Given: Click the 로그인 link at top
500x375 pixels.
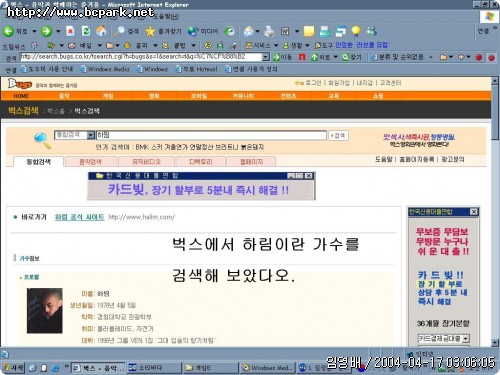Looking at the screenshot, I should pos(313,83).
